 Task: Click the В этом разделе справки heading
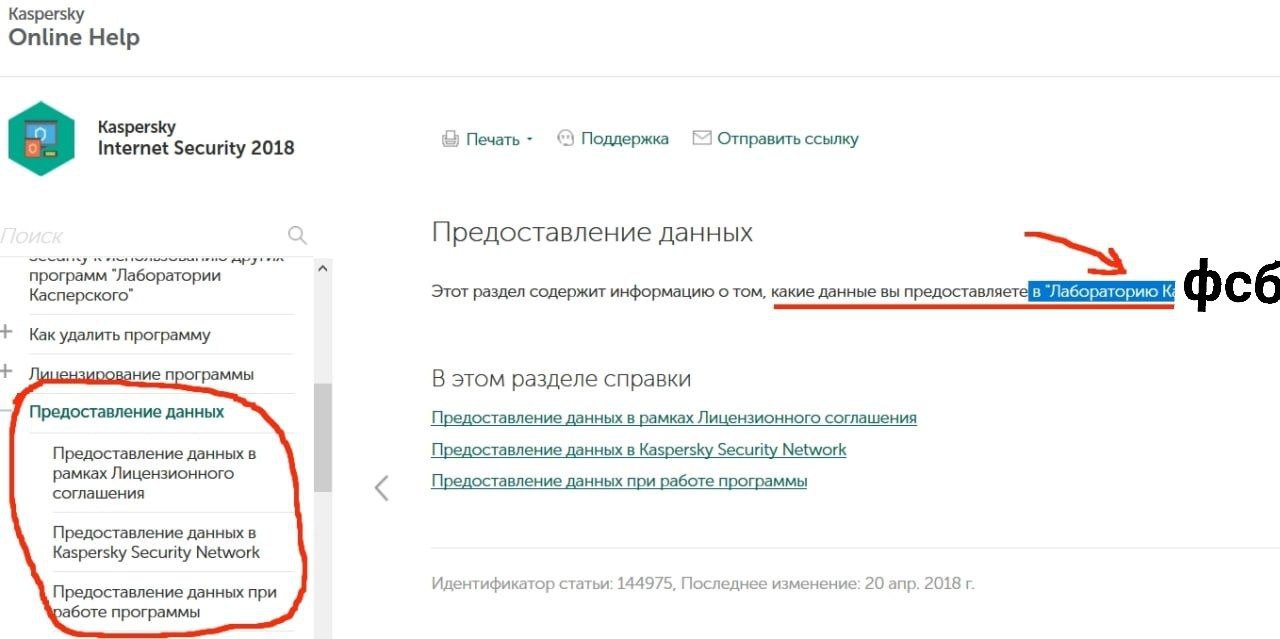coord(561,379)
